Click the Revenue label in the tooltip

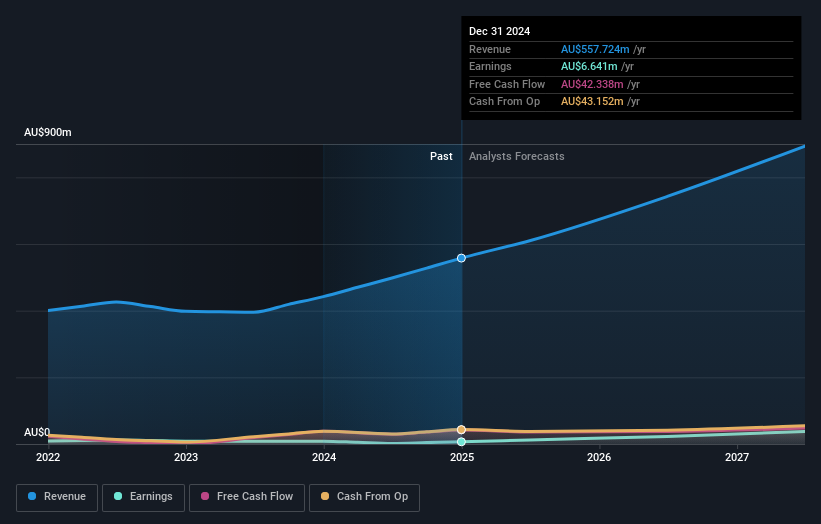490,49
